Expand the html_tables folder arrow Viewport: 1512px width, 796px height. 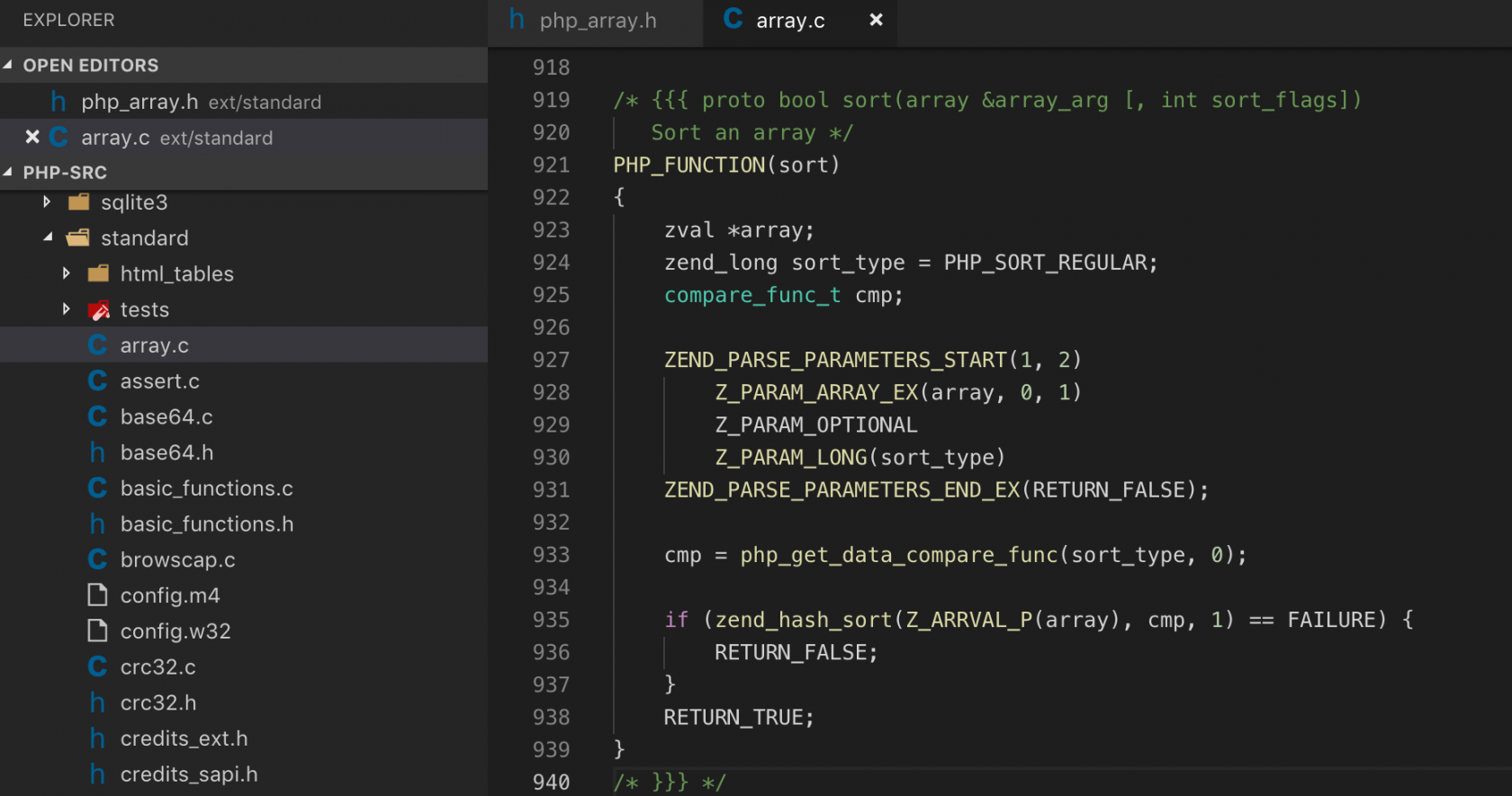[x=67, y=273]
